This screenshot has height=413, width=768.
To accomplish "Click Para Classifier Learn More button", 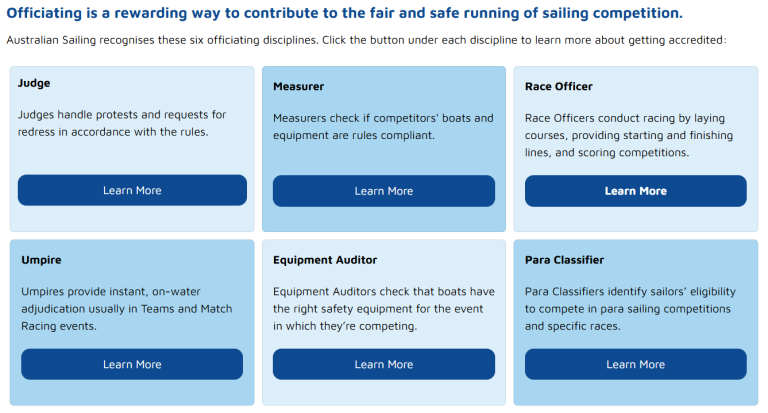I will point(635,364).
